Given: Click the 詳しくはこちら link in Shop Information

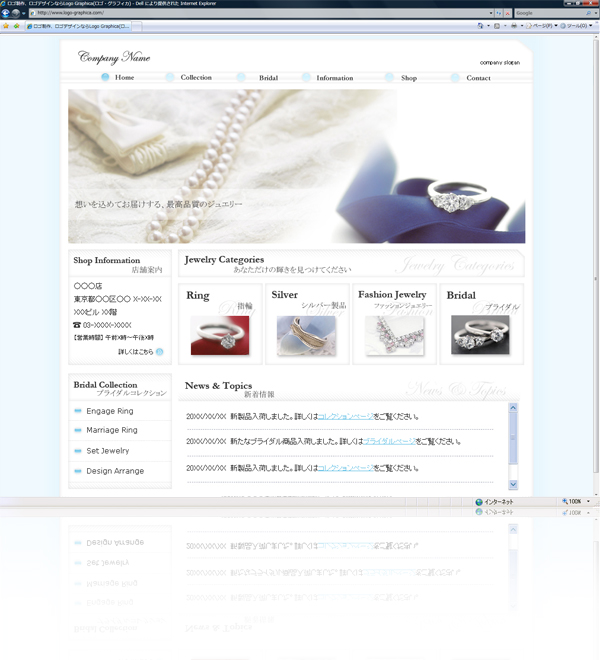Looking at the screenshot, I should (x=136, y=351).
